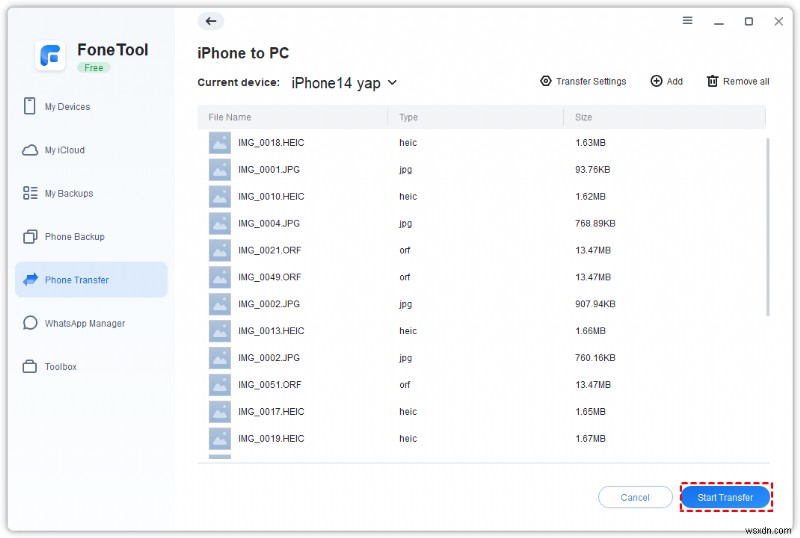Expand the iPhone14 yap device dropdown
Viewport: 800px width, 538px height.
(x=344, y=83)
